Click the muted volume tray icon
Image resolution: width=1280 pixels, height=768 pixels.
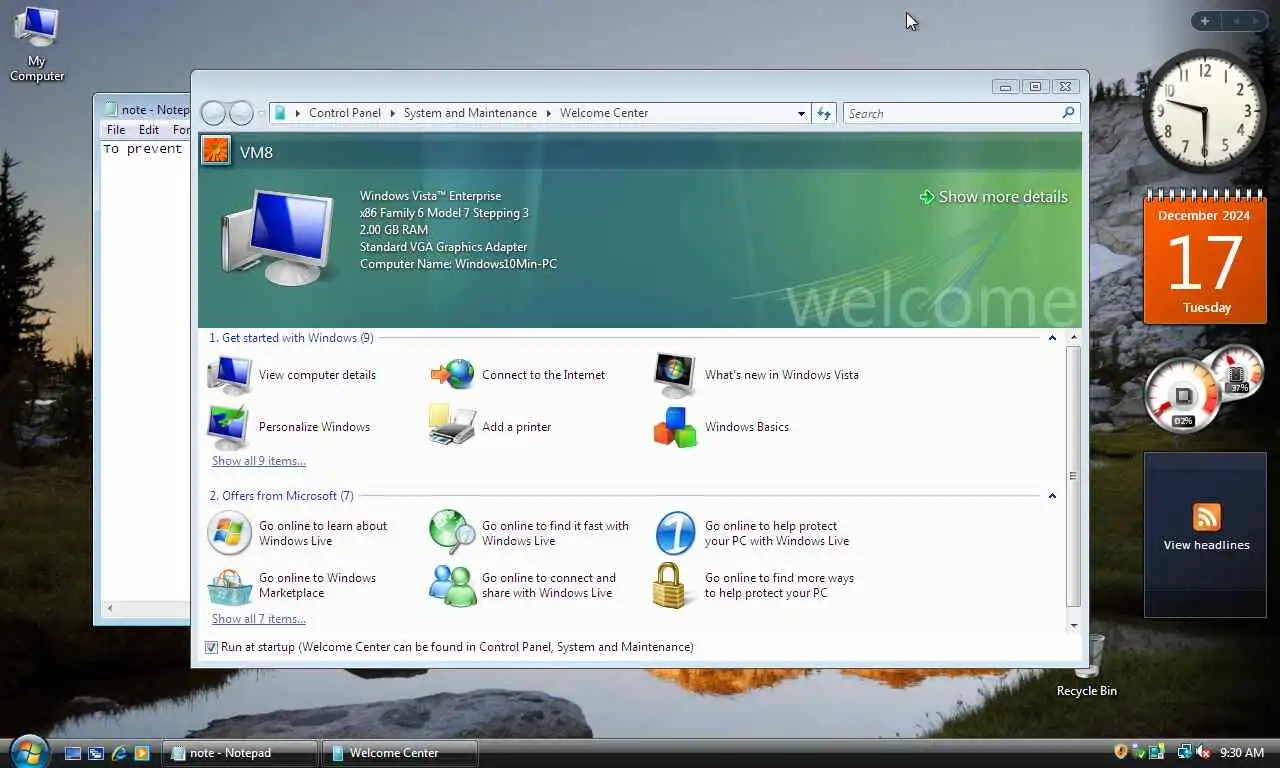coord(1204,752)
